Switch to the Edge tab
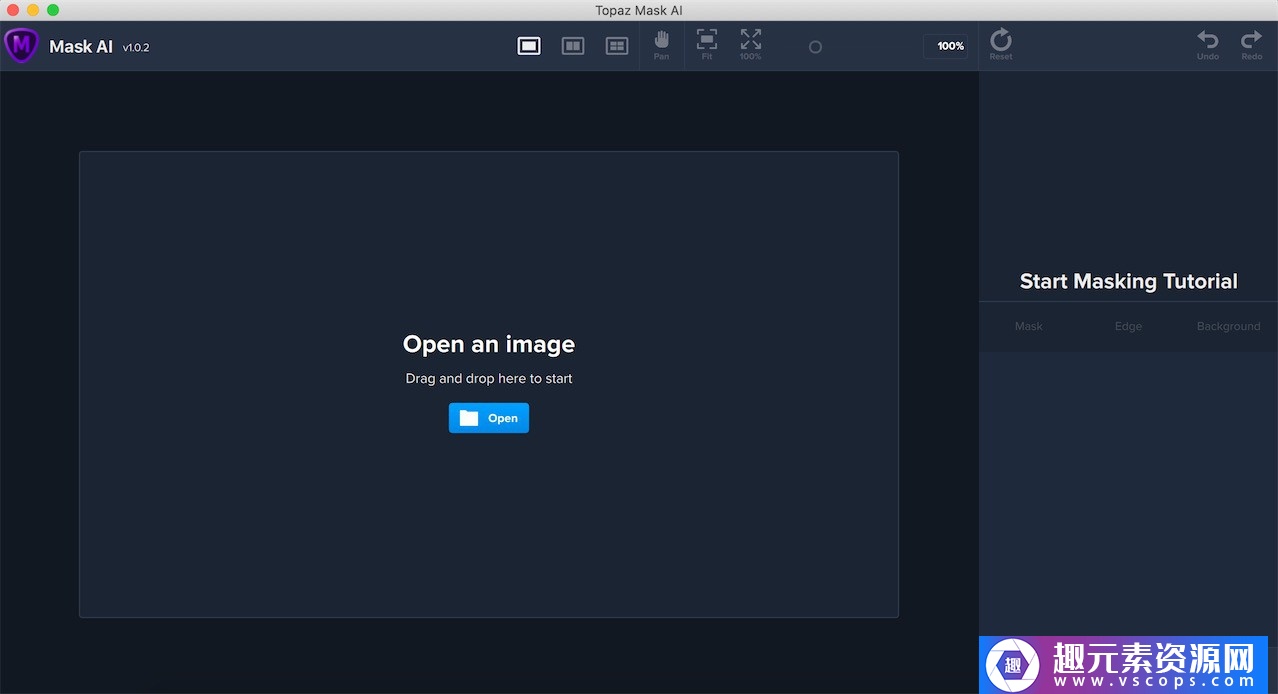This screenshot has height=694, width=1278. 1128,326
